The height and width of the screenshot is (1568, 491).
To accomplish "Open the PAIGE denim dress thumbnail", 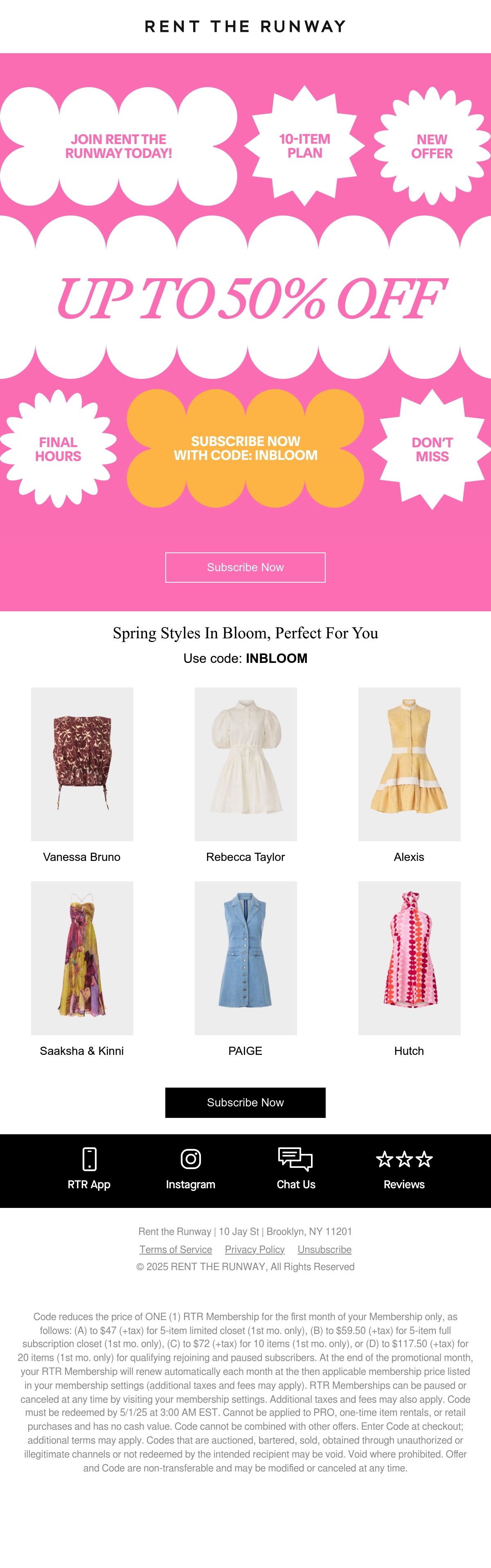I will coord(246,958).
